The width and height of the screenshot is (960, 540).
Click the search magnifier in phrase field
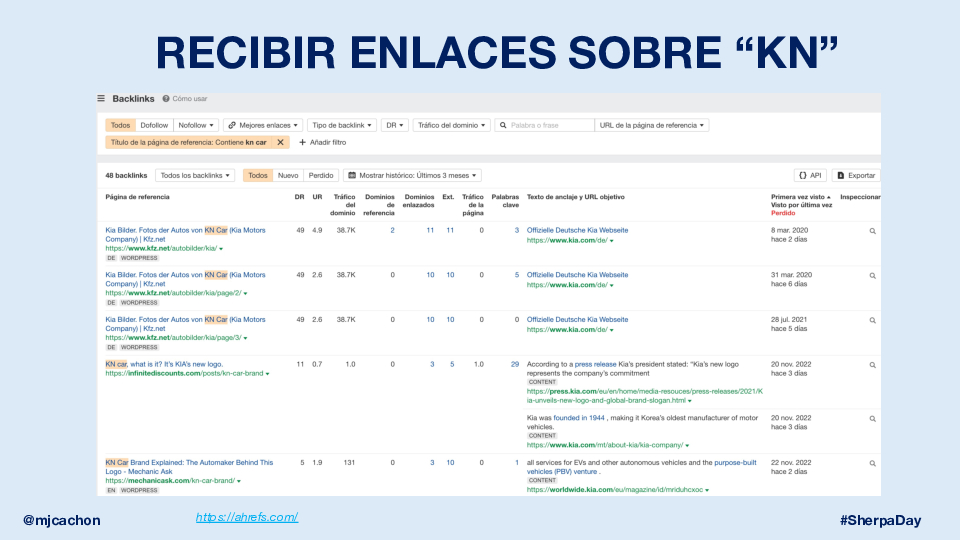pos(503,126)
